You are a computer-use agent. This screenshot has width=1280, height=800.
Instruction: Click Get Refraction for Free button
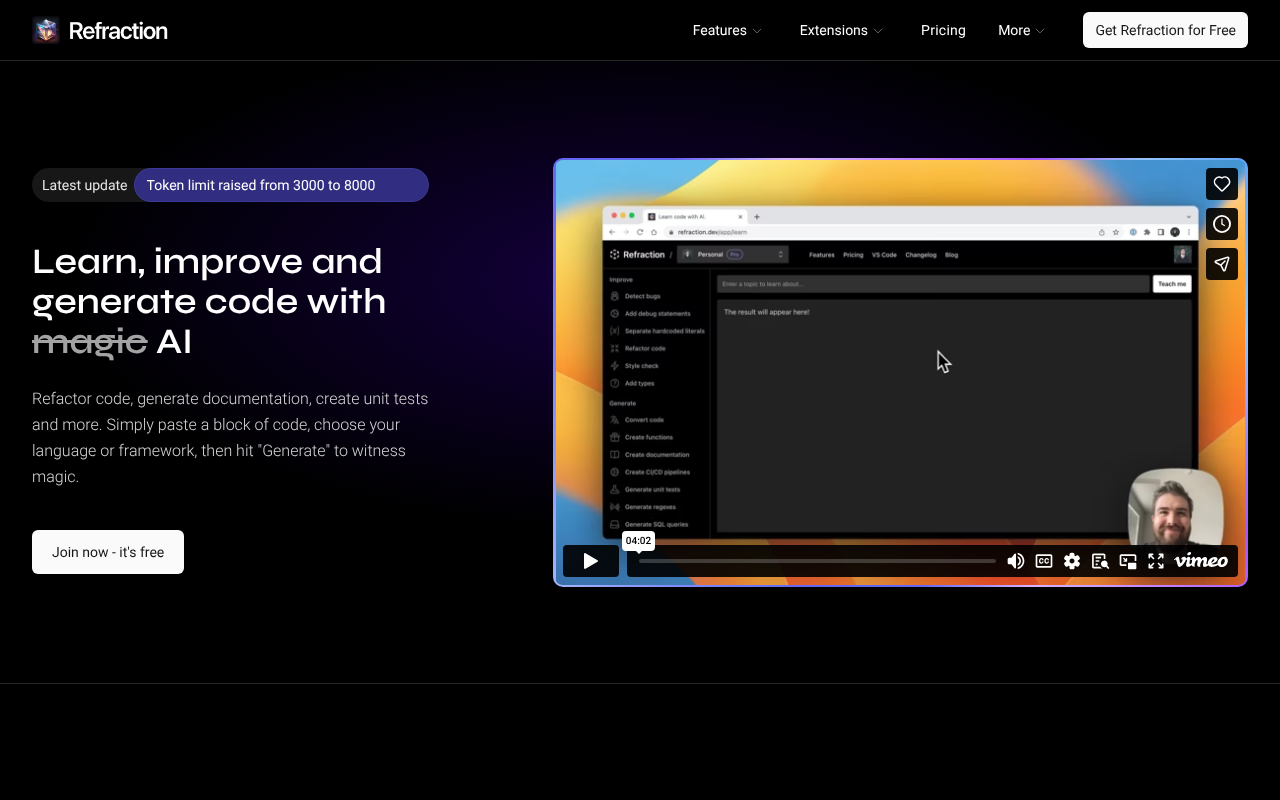coord(1165,30)
